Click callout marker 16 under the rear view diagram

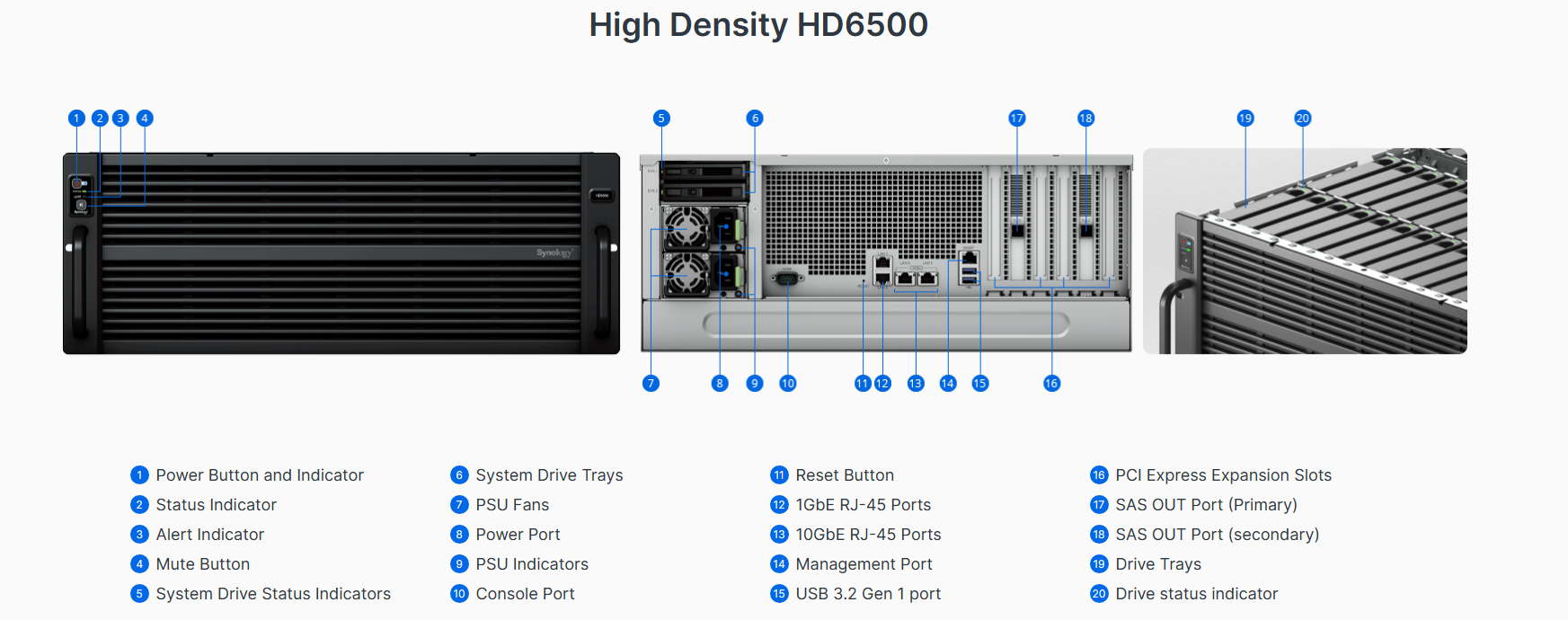point(1052,384)
